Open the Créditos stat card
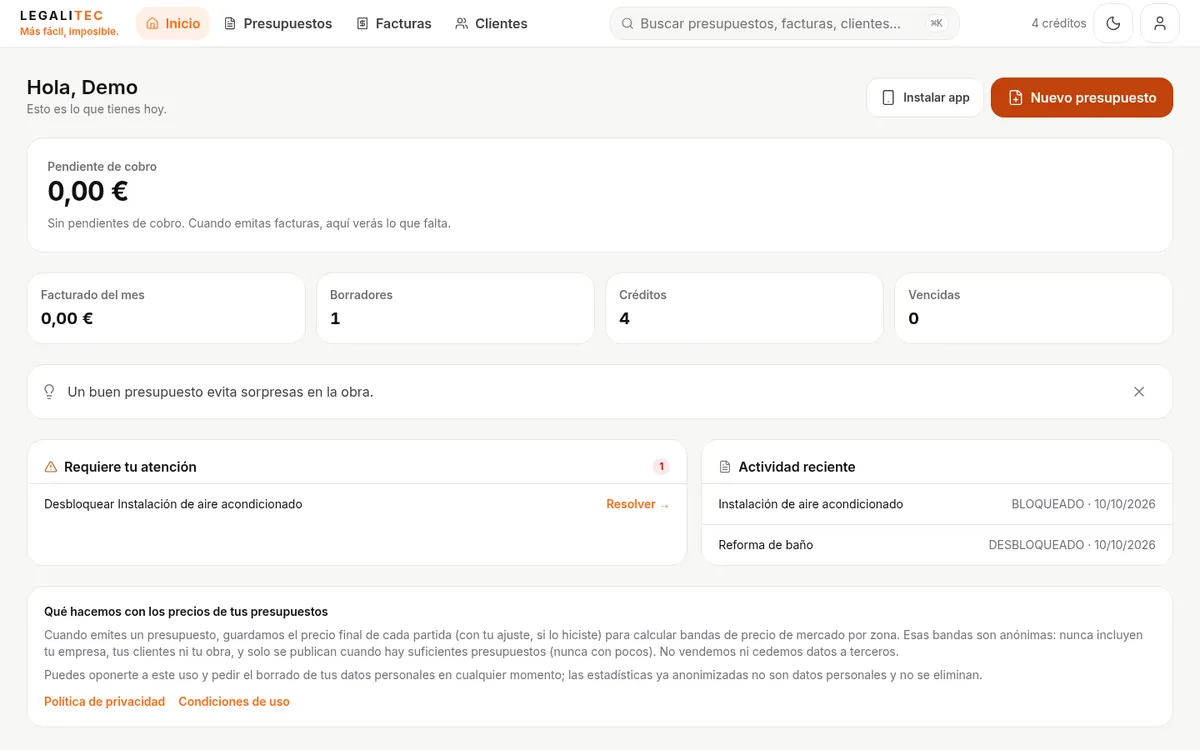 click(x=744, y=308)
